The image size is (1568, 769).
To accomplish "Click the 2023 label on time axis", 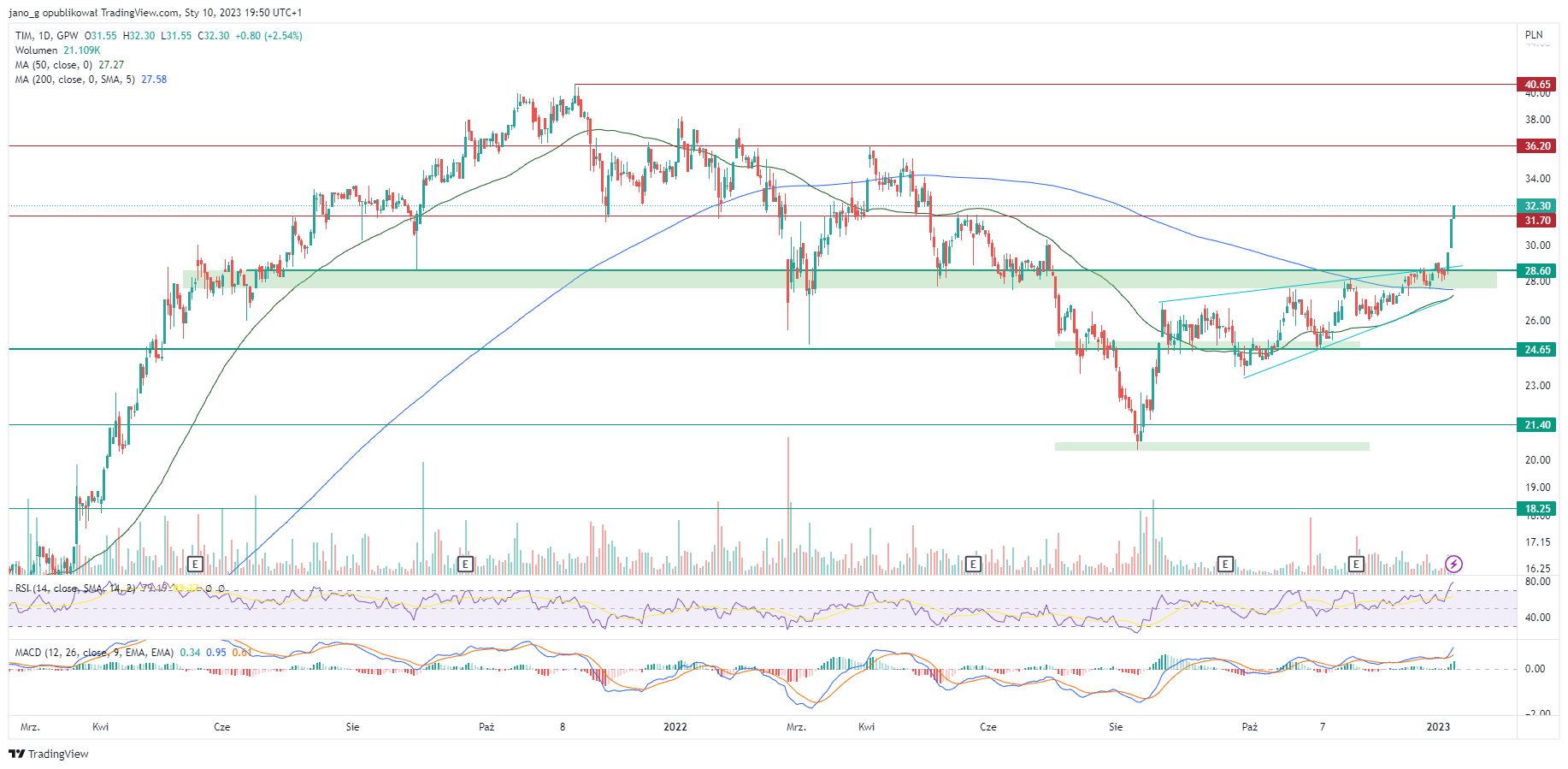I will pos(1438,727).
